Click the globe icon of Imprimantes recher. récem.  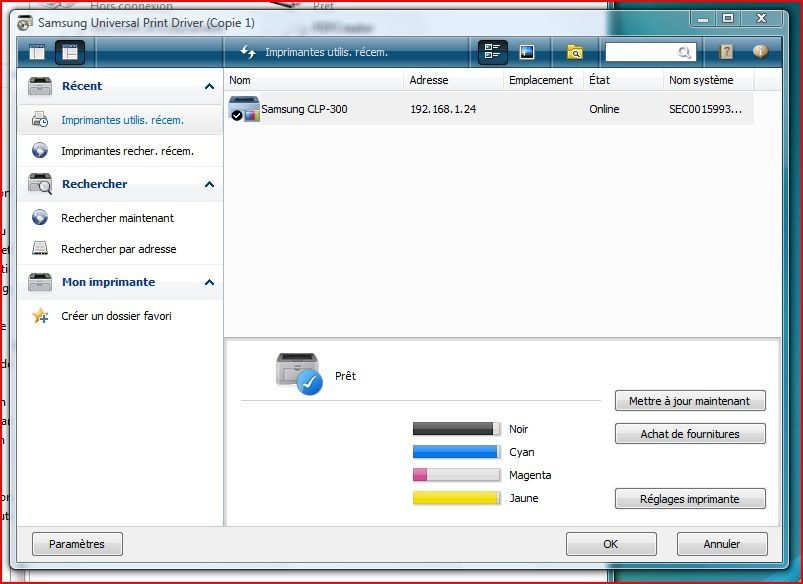click(x=40, y=151)
